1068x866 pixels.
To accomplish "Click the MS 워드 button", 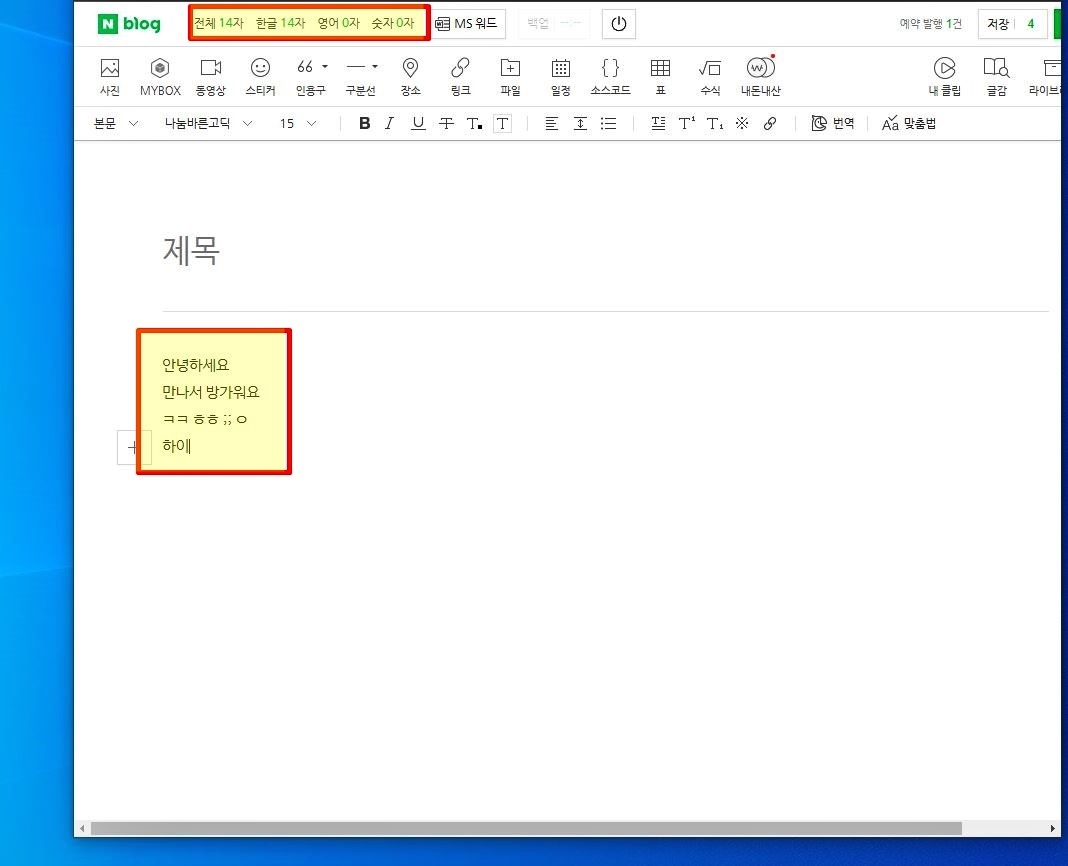I will tap(468, 24).
